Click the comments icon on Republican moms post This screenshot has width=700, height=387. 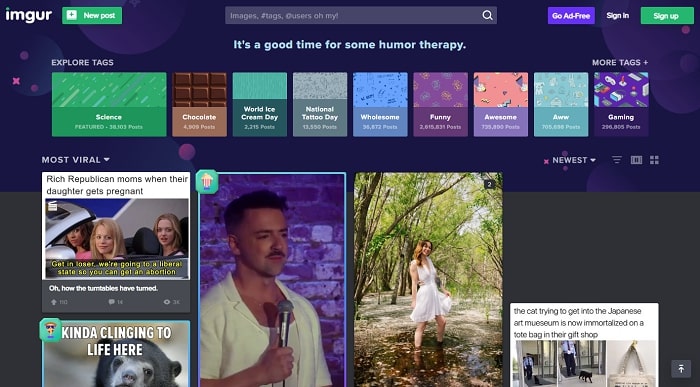pos(111,302)
